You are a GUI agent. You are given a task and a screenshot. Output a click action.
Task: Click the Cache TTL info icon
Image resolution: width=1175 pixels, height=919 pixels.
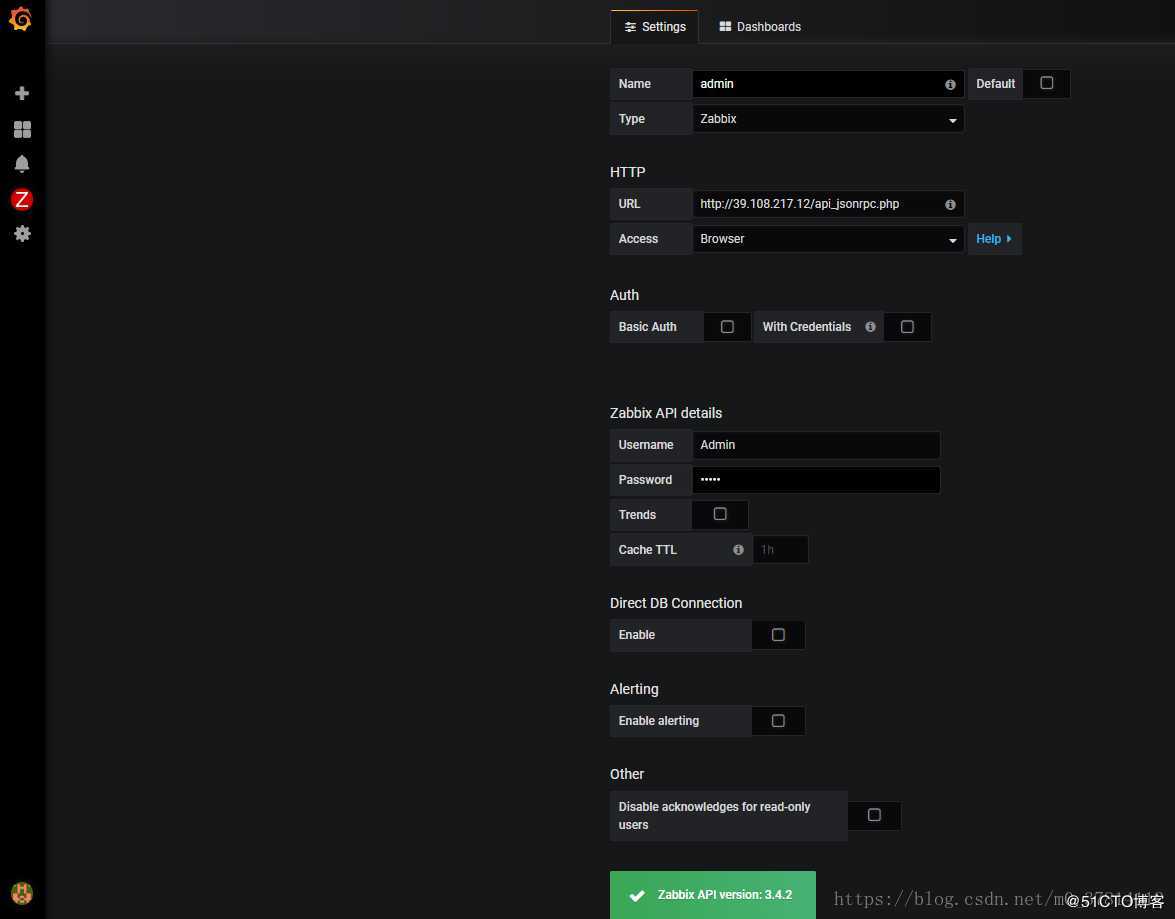coord(738,549)
